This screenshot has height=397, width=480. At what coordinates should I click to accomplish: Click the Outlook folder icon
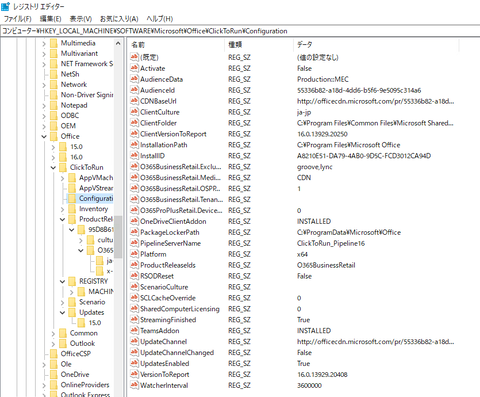coord(63,343)
